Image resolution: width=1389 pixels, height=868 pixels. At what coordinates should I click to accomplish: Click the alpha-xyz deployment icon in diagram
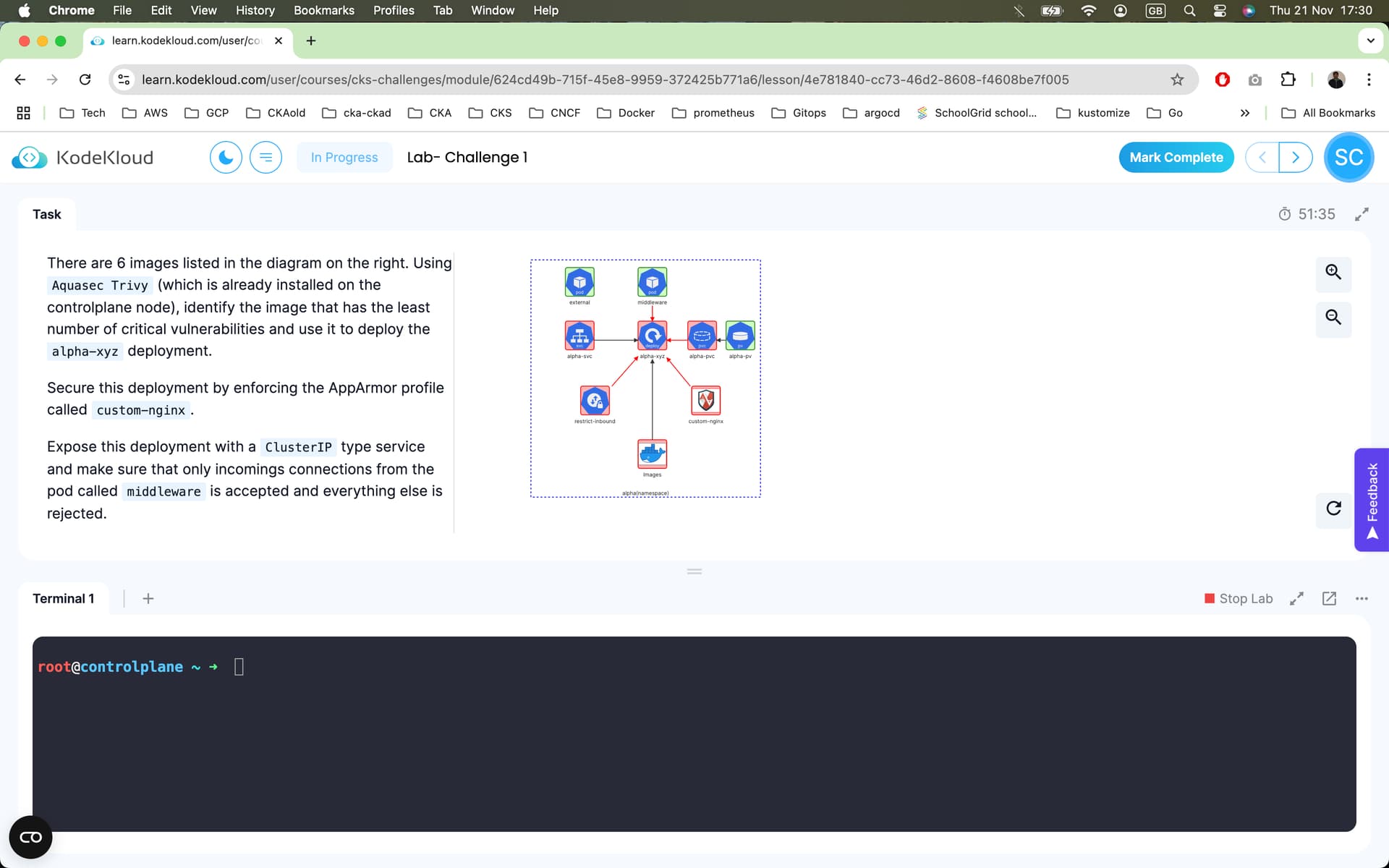tap(652, 336)
